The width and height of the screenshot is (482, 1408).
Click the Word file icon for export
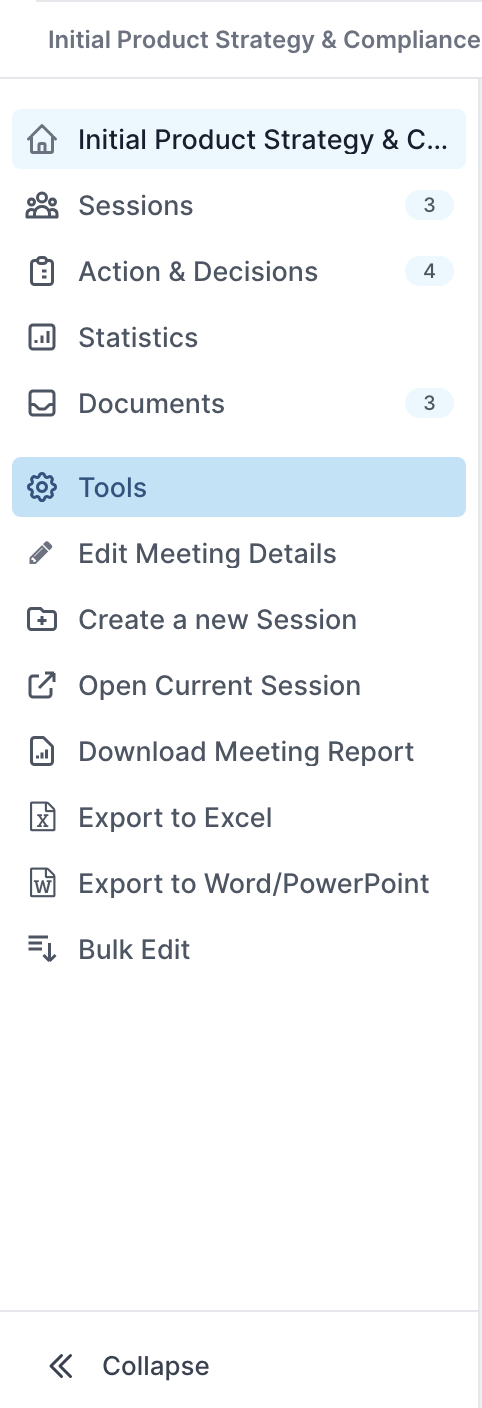coord(41,884)
